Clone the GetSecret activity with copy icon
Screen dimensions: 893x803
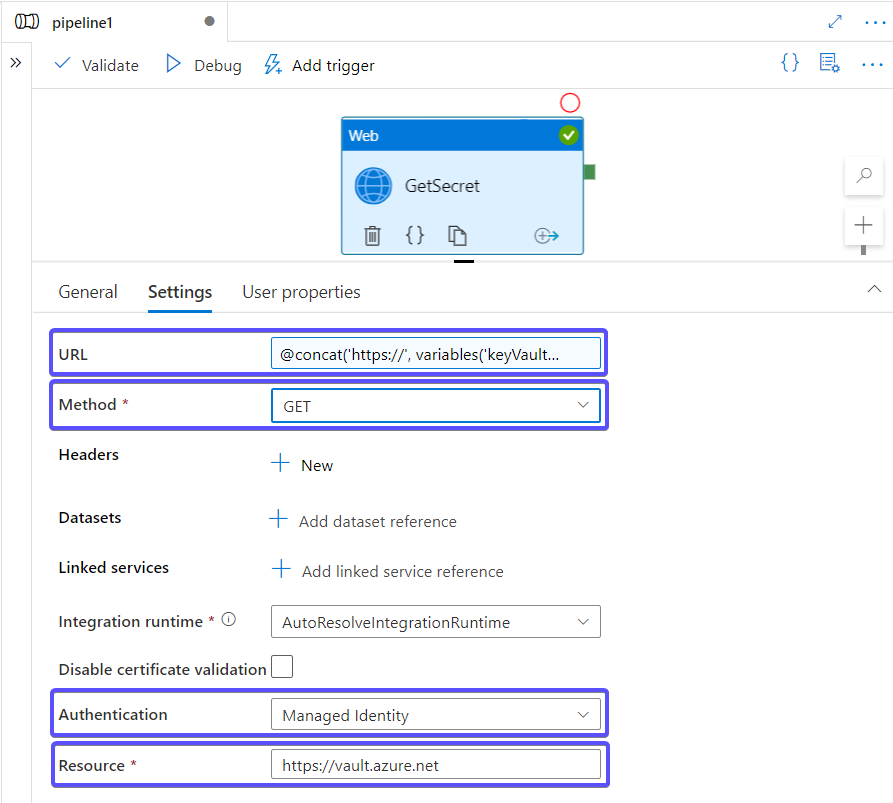click(457, 236)
